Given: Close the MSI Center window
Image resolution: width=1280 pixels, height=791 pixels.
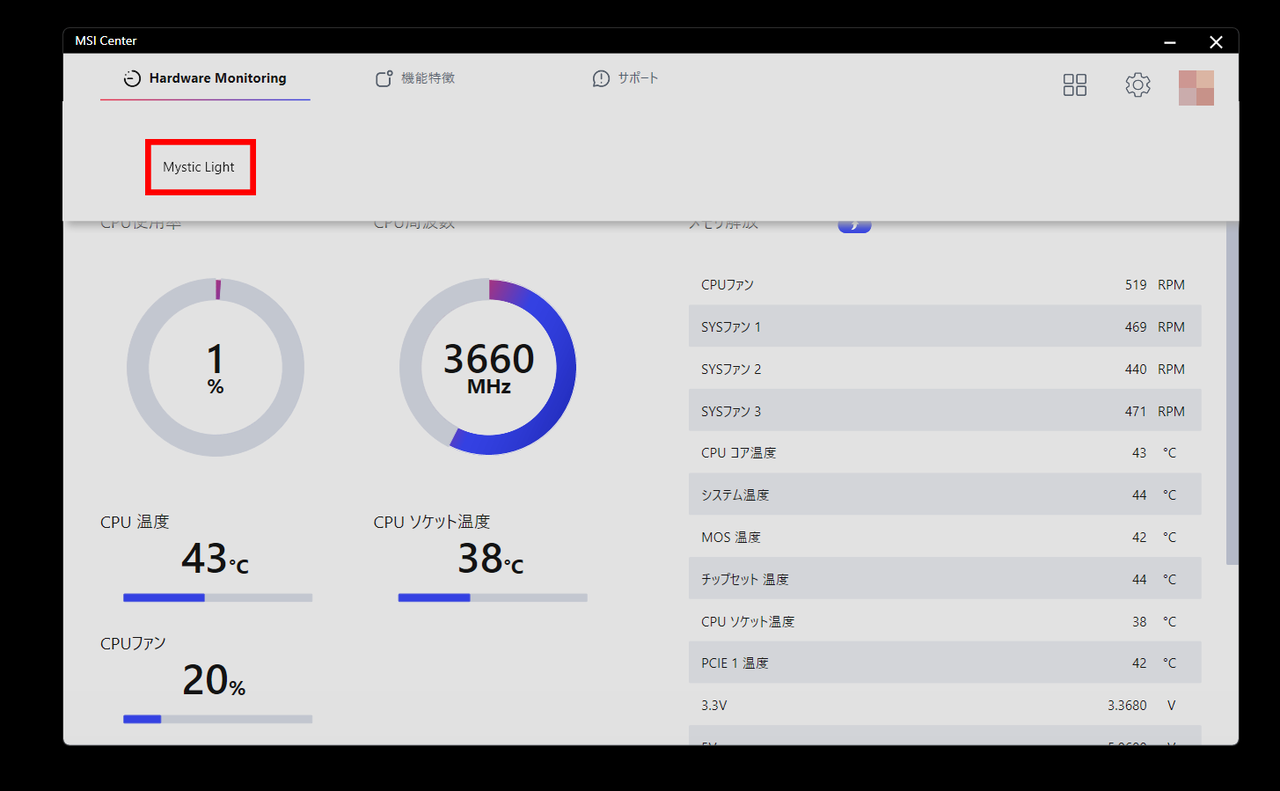Looking at the screenshot, I should [x=1216, y=42].
